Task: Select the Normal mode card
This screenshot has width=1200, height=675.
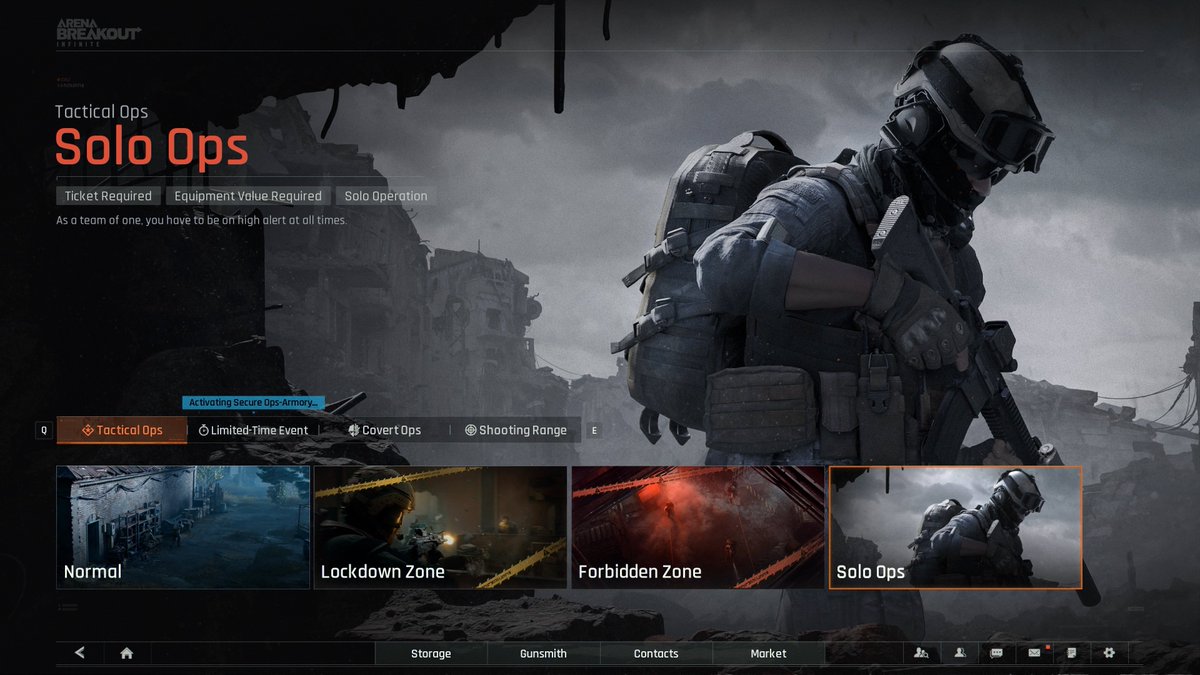Action: [183, 527]
